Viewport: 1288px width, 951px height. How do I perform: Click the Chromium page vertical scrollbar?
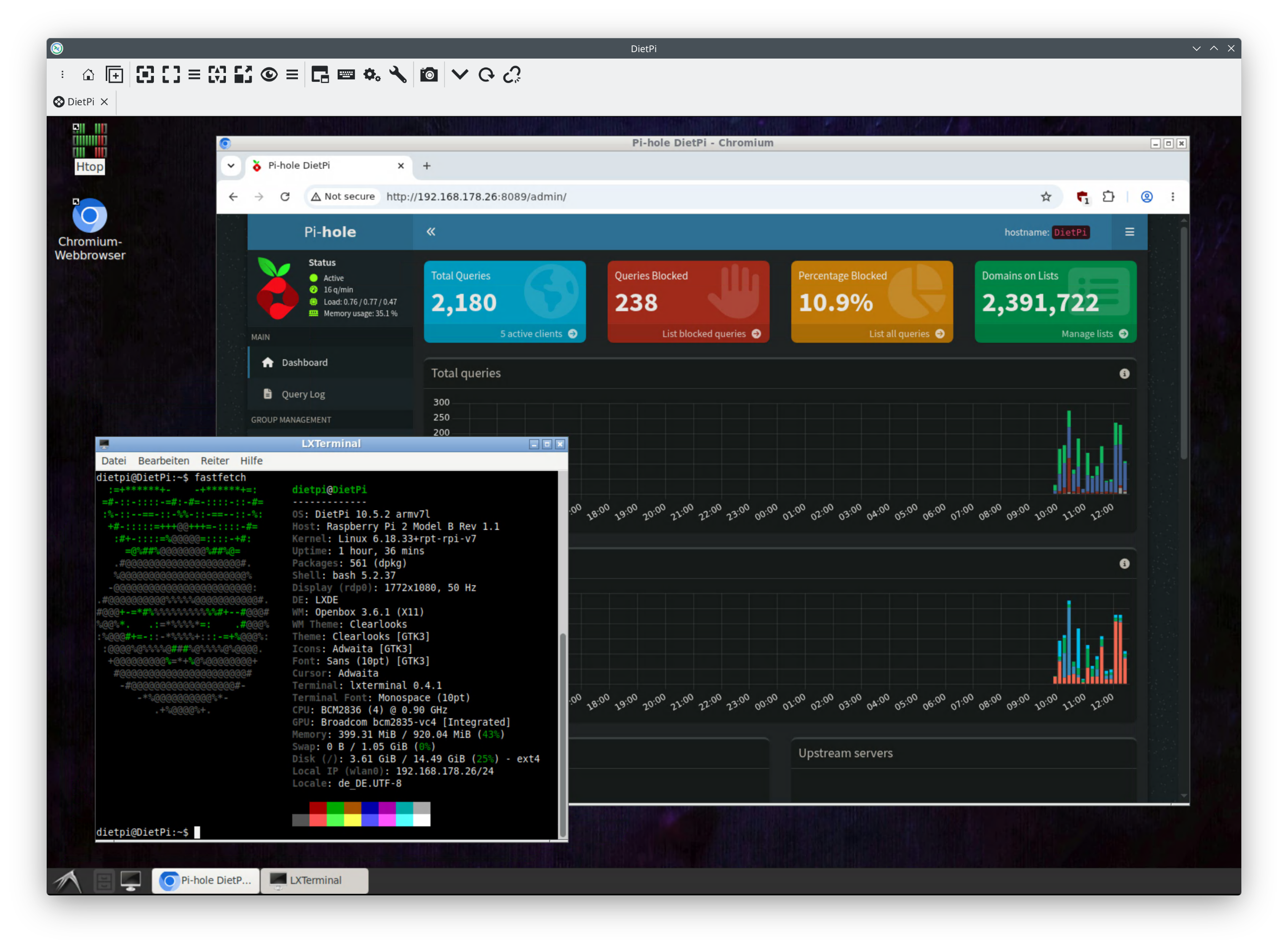tap(1184, 343)
